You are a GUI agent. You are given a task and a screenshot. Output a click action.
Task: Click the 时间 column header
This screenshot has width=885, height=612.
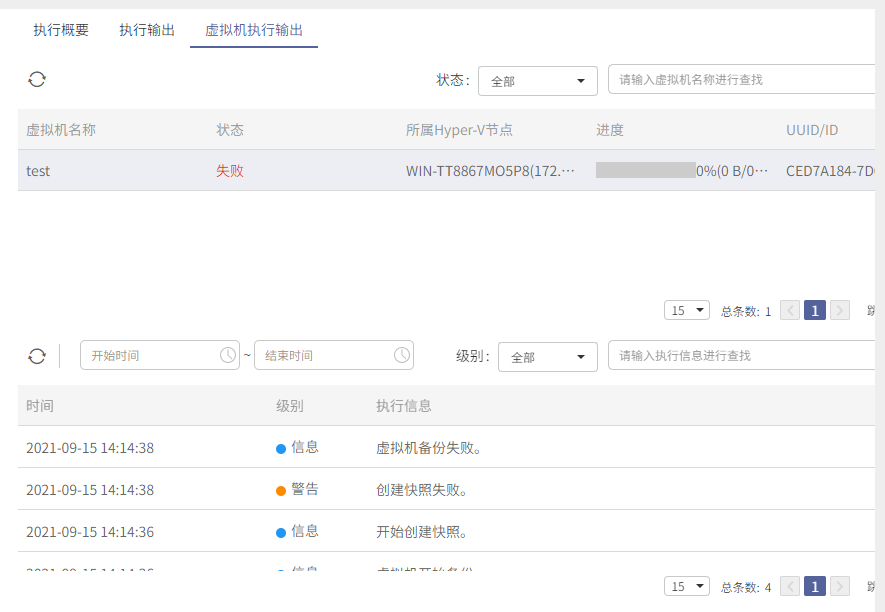click(x=40, y=406)
